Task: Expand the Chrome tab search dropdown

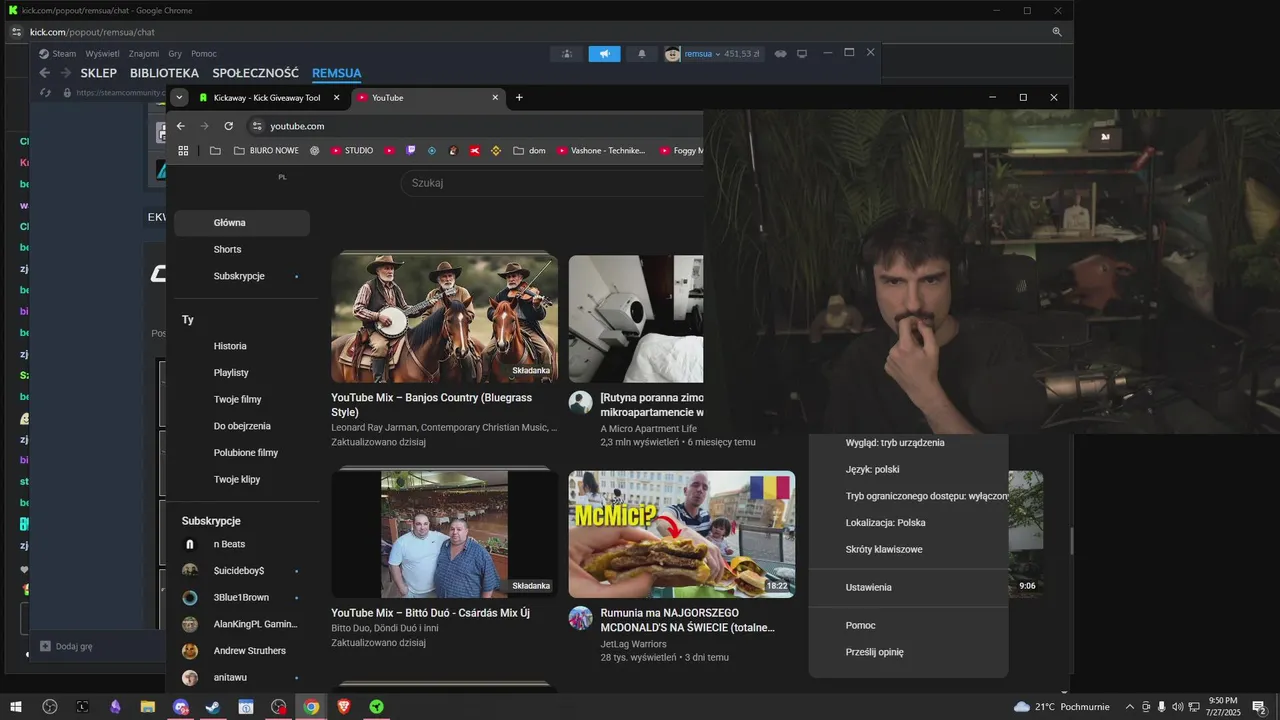Action: [179, 97]
